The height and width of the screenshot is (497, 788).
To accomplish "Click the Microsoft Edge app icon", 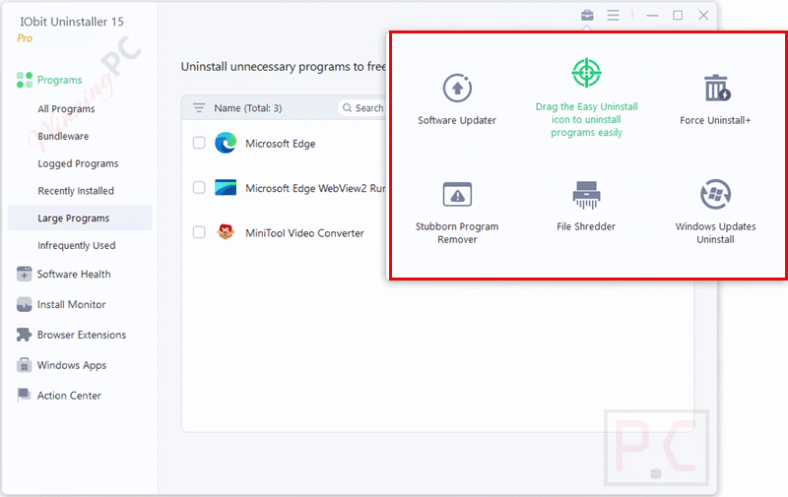I will coord(226,143).
